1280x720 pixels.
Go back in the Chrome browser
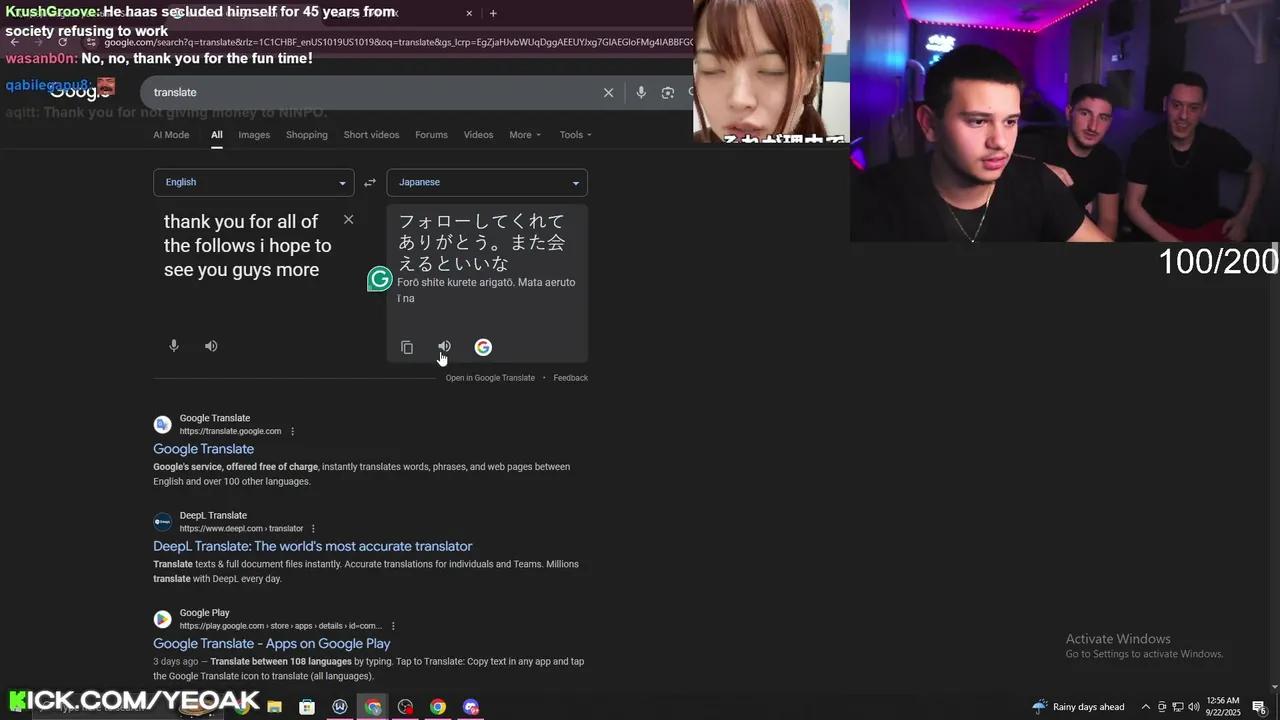tap(14, 42)
